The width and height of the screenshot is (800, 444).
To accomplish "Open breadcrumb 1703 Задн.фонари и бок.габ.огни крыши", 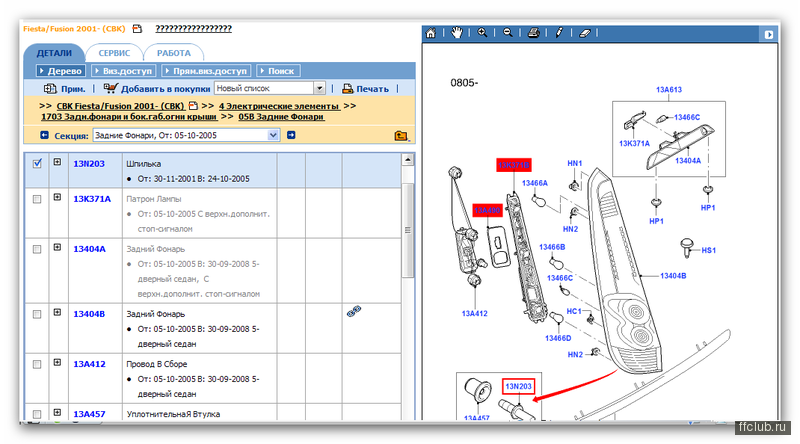I will click(129, 117).
